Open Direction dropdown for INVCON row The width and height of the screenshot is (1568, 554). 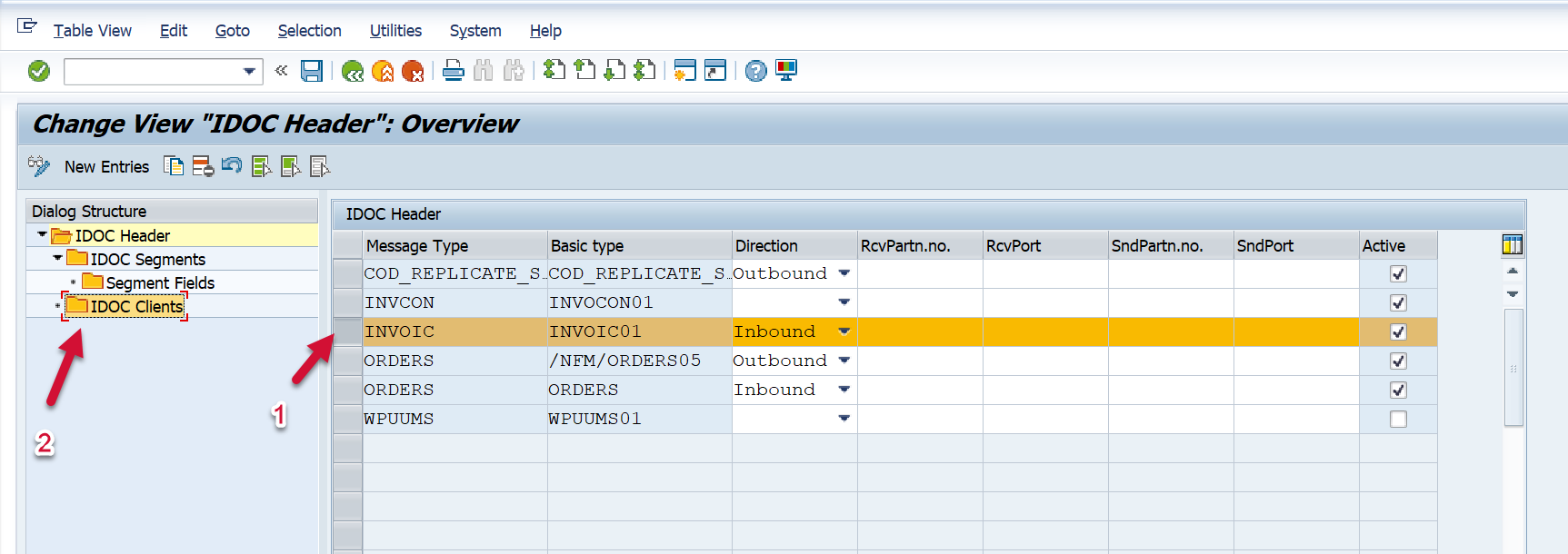[844, 302]
